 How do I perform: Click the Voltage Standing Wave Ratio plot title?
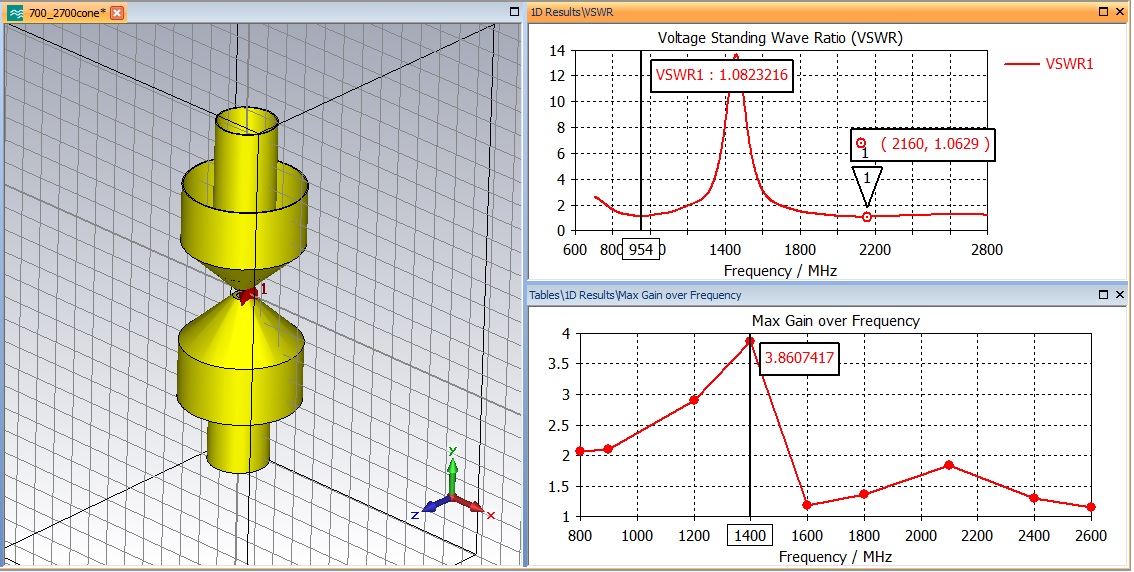pos(780,38)
